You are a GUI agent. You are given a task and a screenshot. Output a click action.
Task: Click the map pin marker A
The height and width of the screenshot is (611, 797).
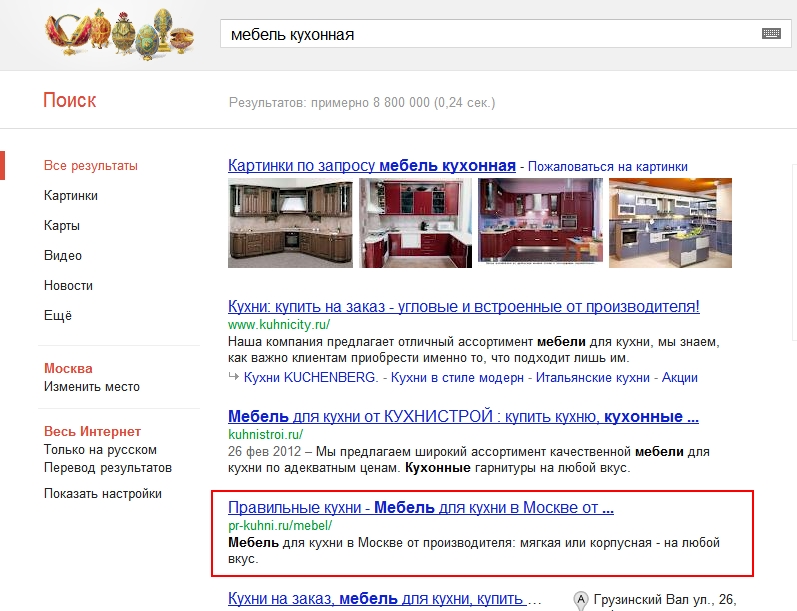[x=580, y=600]
